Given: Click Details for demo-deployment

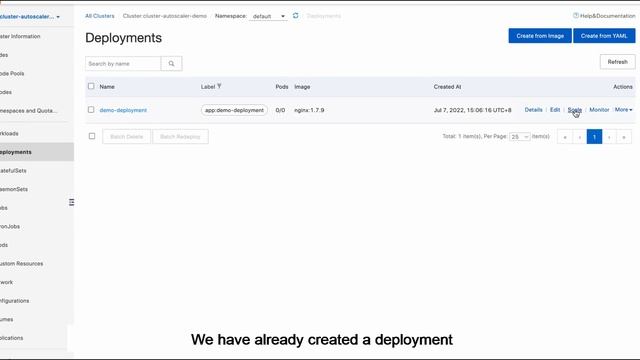Looking at the screenshot, I should pyautogui.click(x=533, y=110).
